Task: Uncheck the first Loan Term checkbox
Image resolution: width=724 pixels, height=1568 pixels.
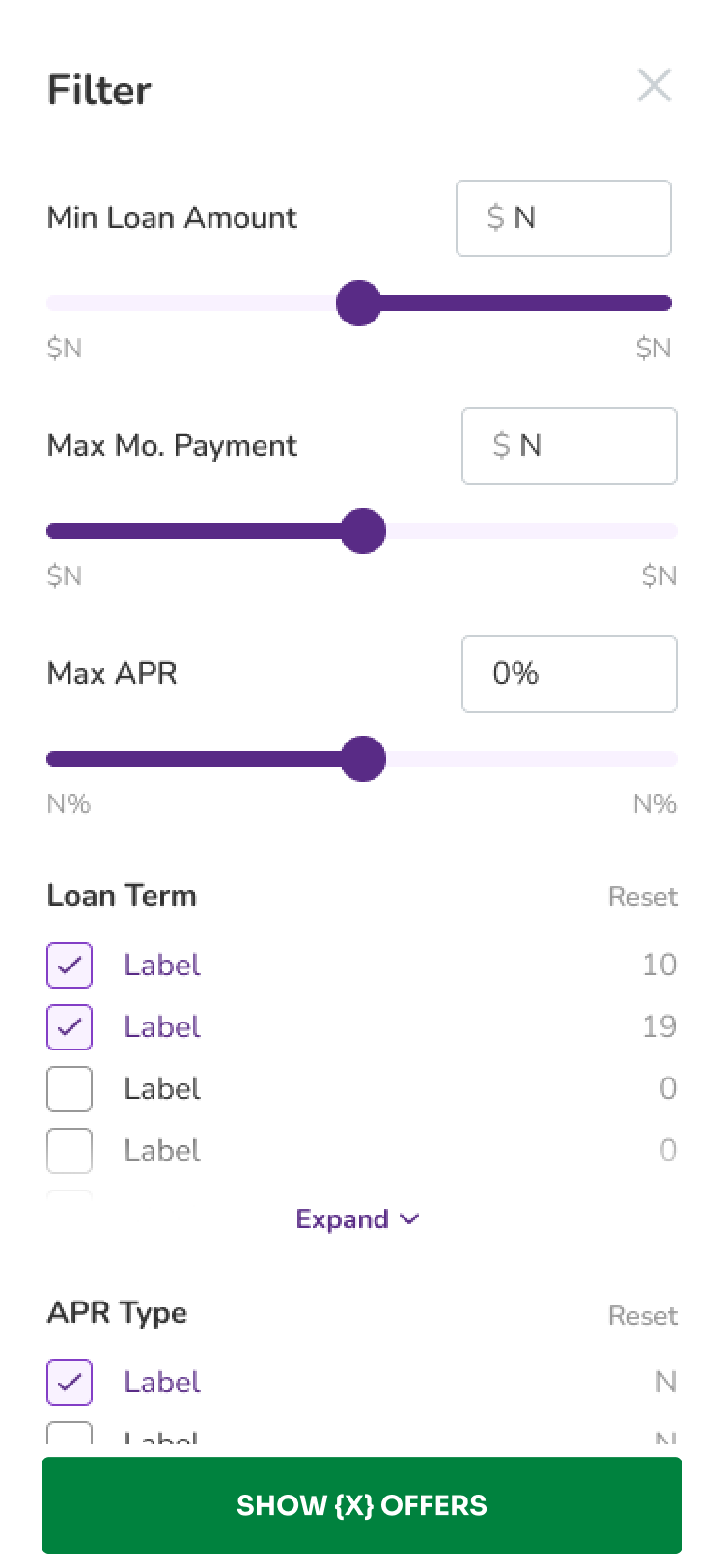Action: tap(70, 966)
